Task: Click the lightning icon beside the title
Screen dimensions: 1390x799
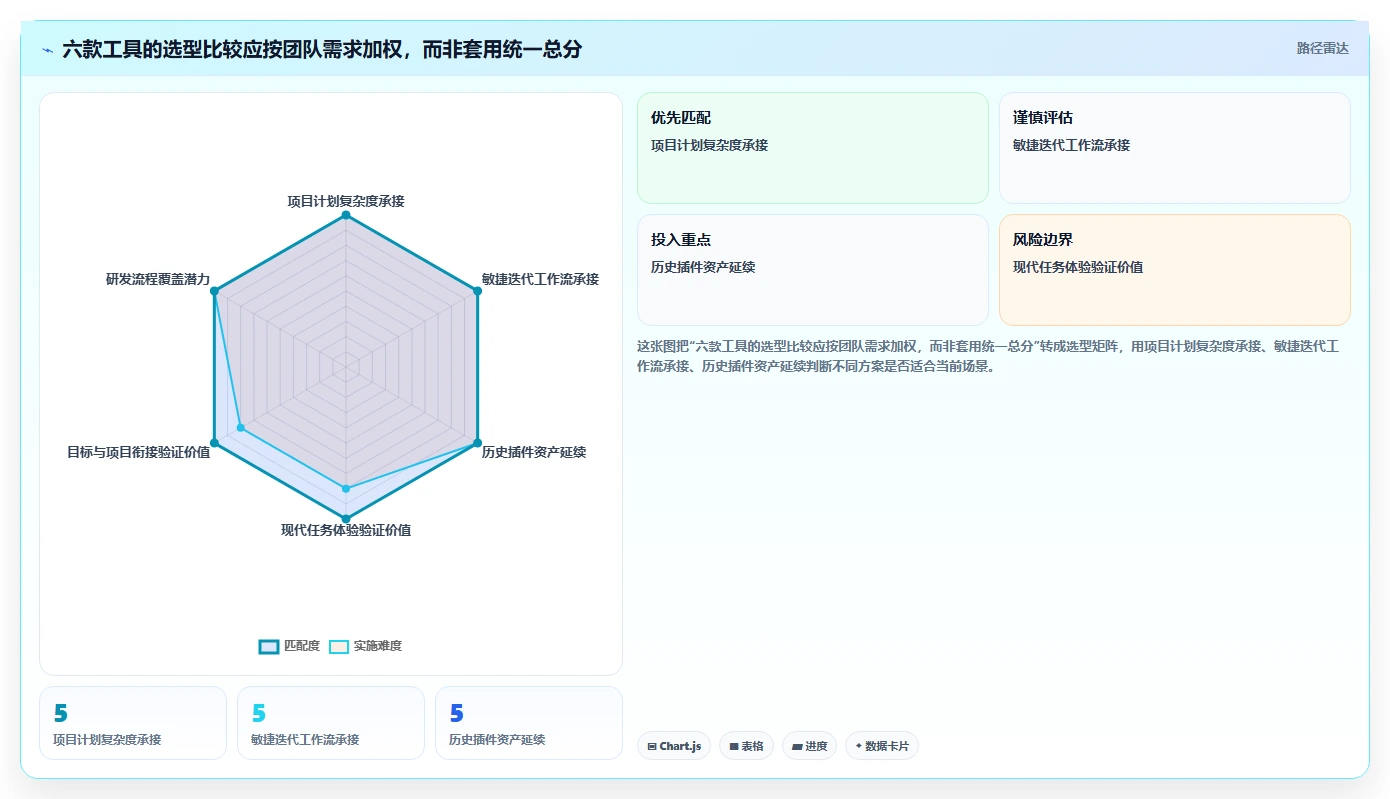Action: pos(48,49)
